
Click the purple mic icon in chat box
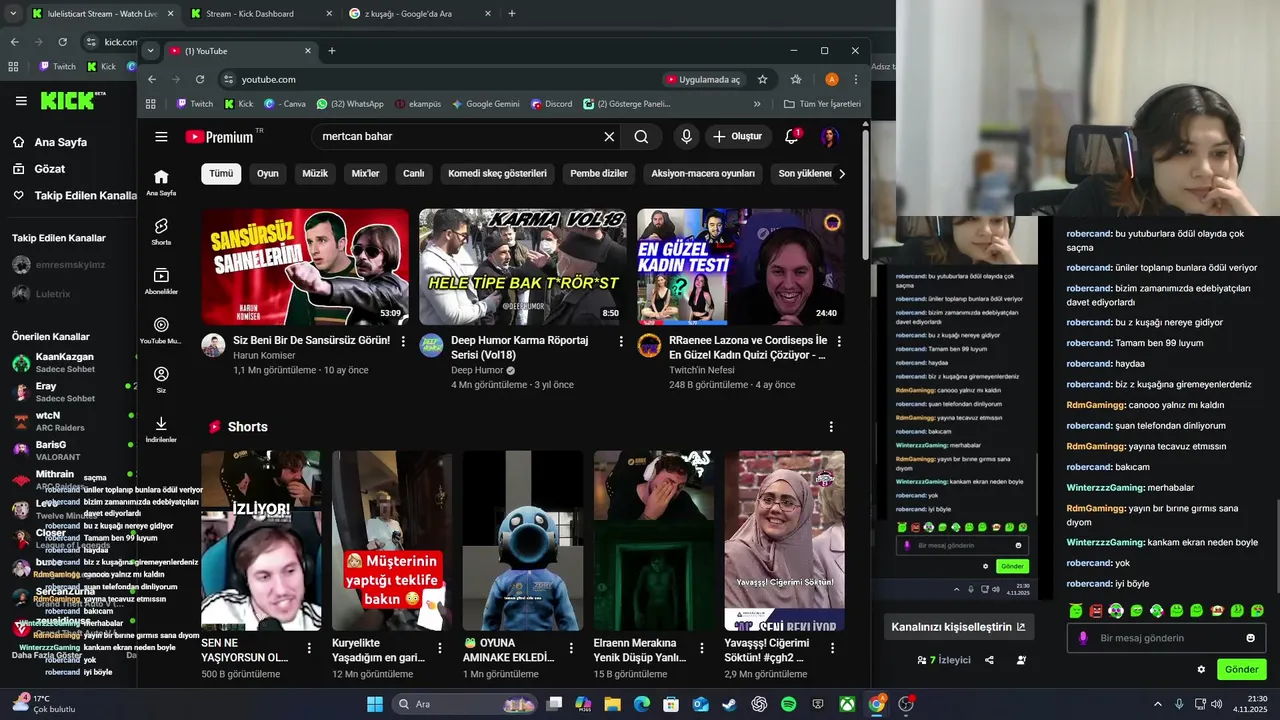pos(1083,638)
